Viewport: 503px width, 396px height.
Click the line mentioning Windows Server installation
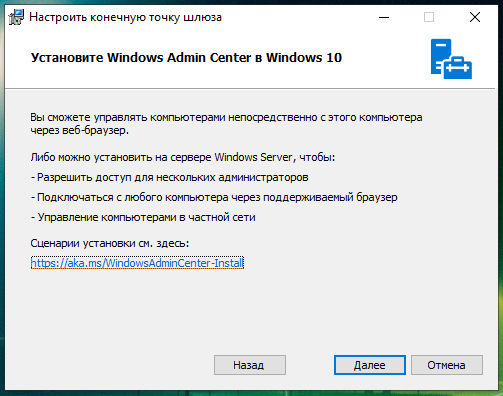click(183, 157)
